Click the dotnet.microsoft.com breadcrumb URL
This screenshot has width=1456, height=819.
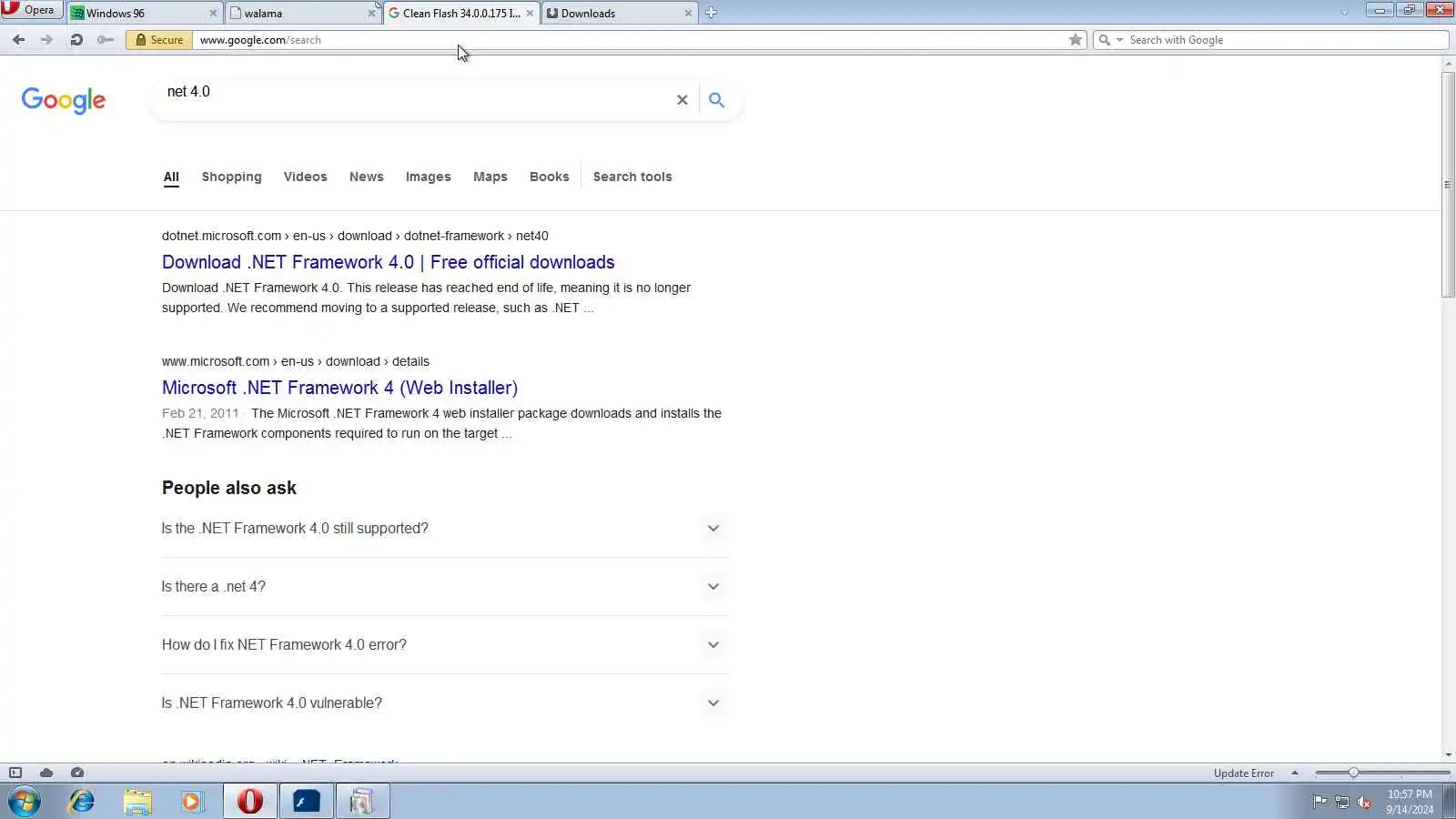click(x=355, y=236)
